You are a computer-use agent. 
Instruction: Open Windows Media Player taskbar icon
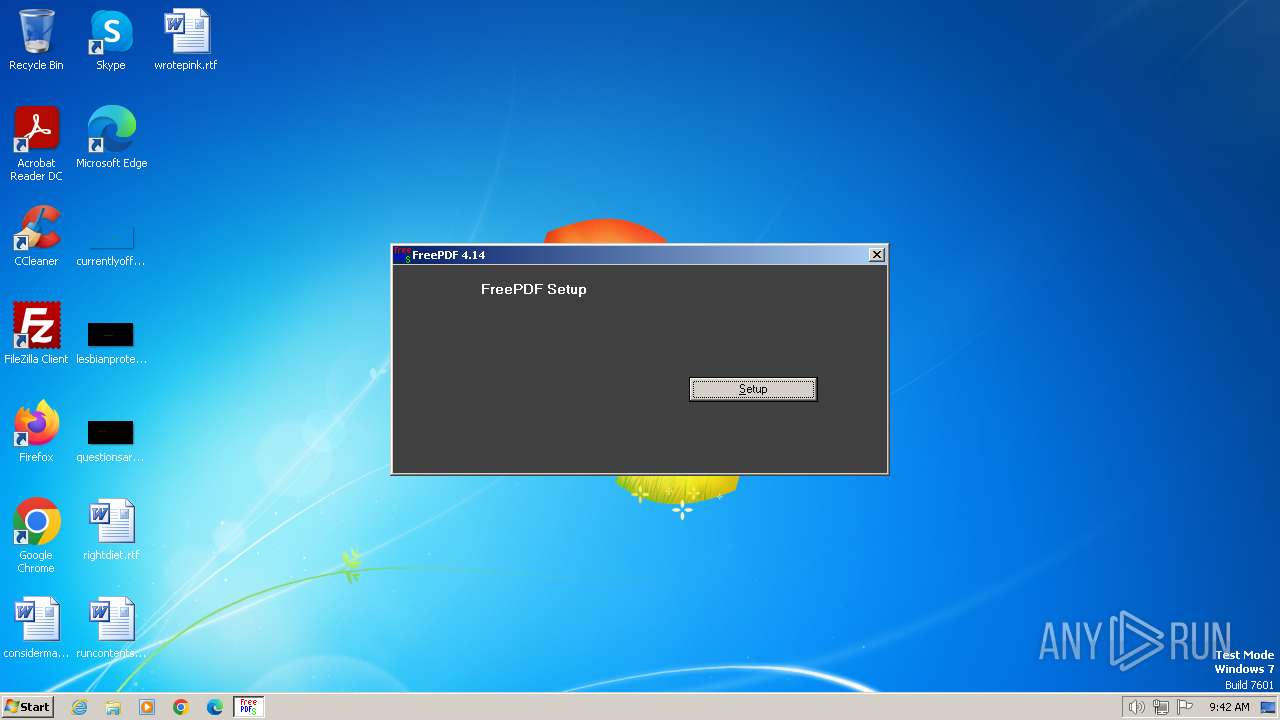point(147,707)
